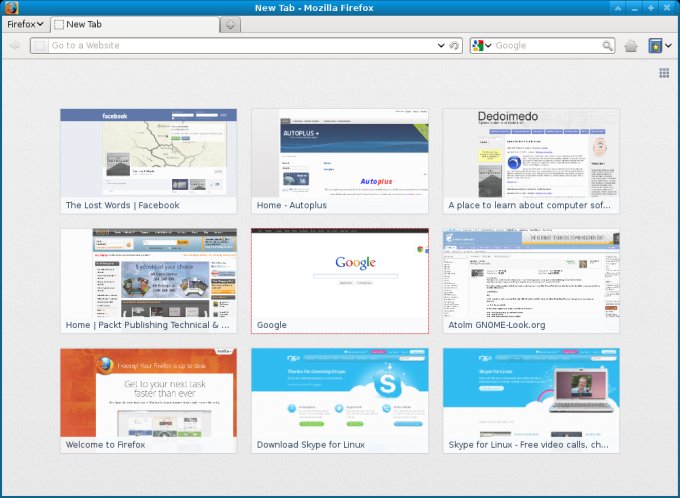Open the Atolm GNOME-Look.org thumbnail
Viewport: 680px width, 498px height.
[531, 281]
